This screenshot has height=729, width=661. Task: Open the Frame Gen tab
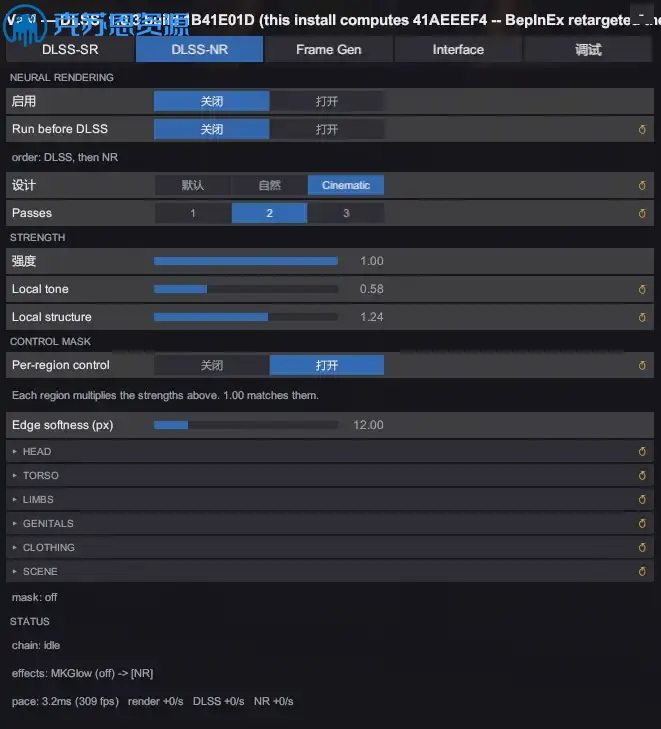[329, 49]
